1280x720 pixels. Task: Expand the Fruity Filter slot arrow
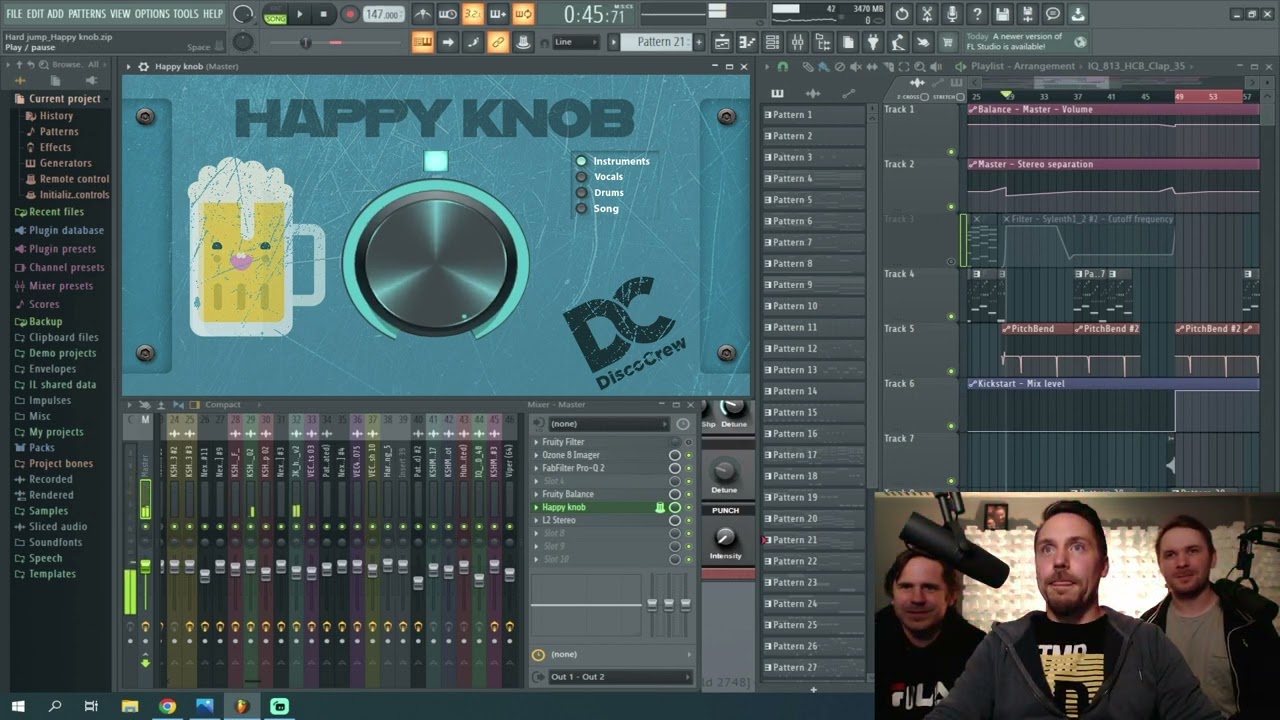pyautogui.click(x=536, y=442)
